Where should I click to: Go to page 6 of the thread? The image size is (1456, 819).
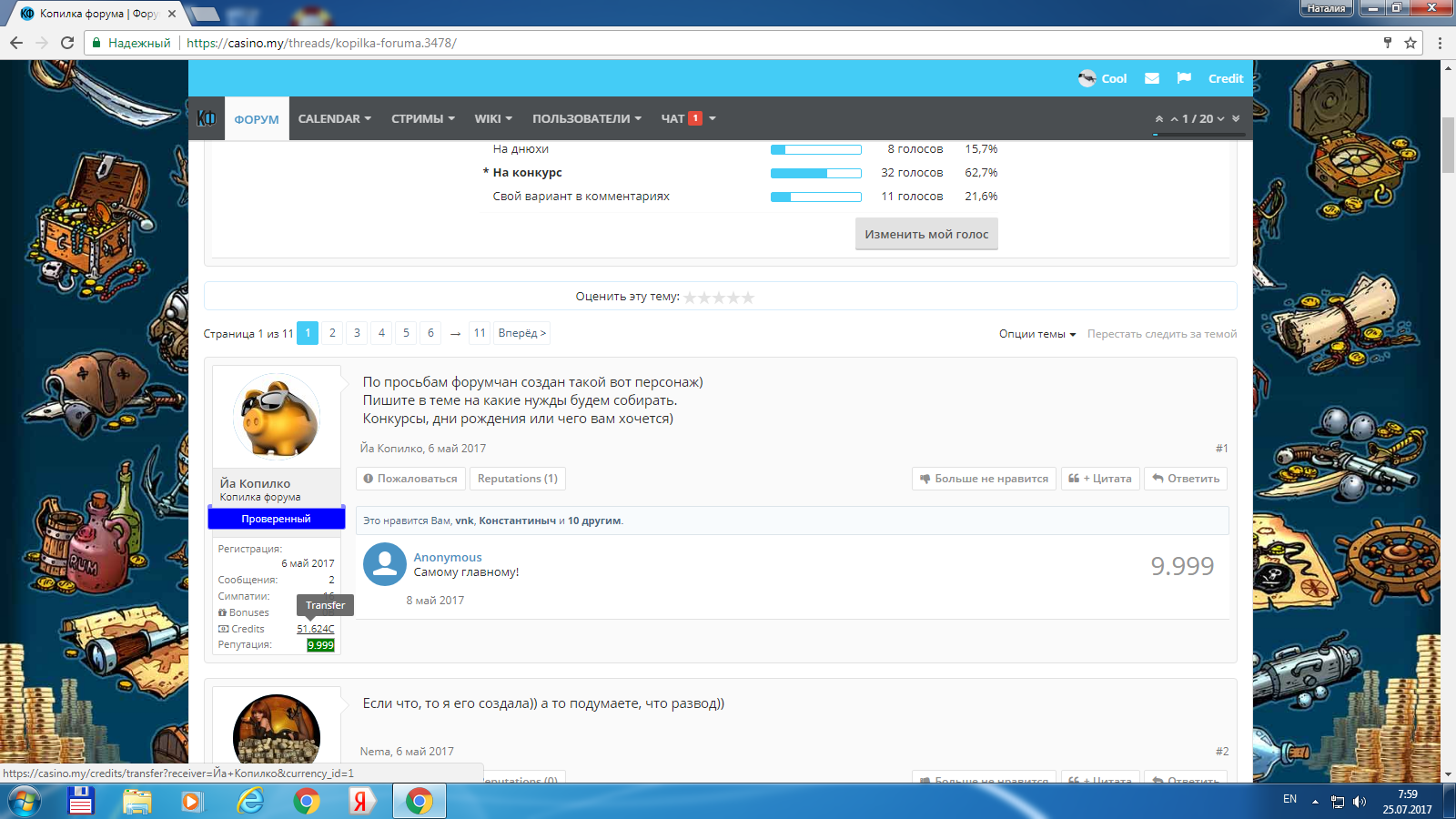[x=431, y=333]
